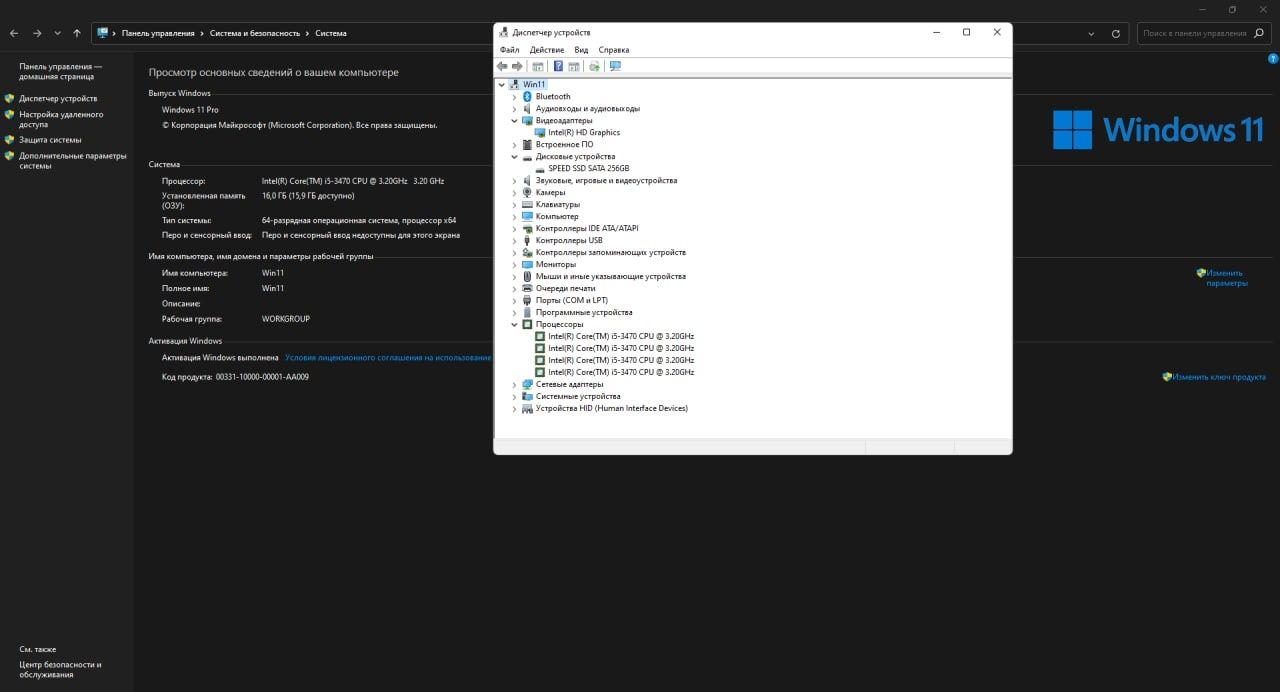
Task: Open the Справка menu
Action: 614,49
